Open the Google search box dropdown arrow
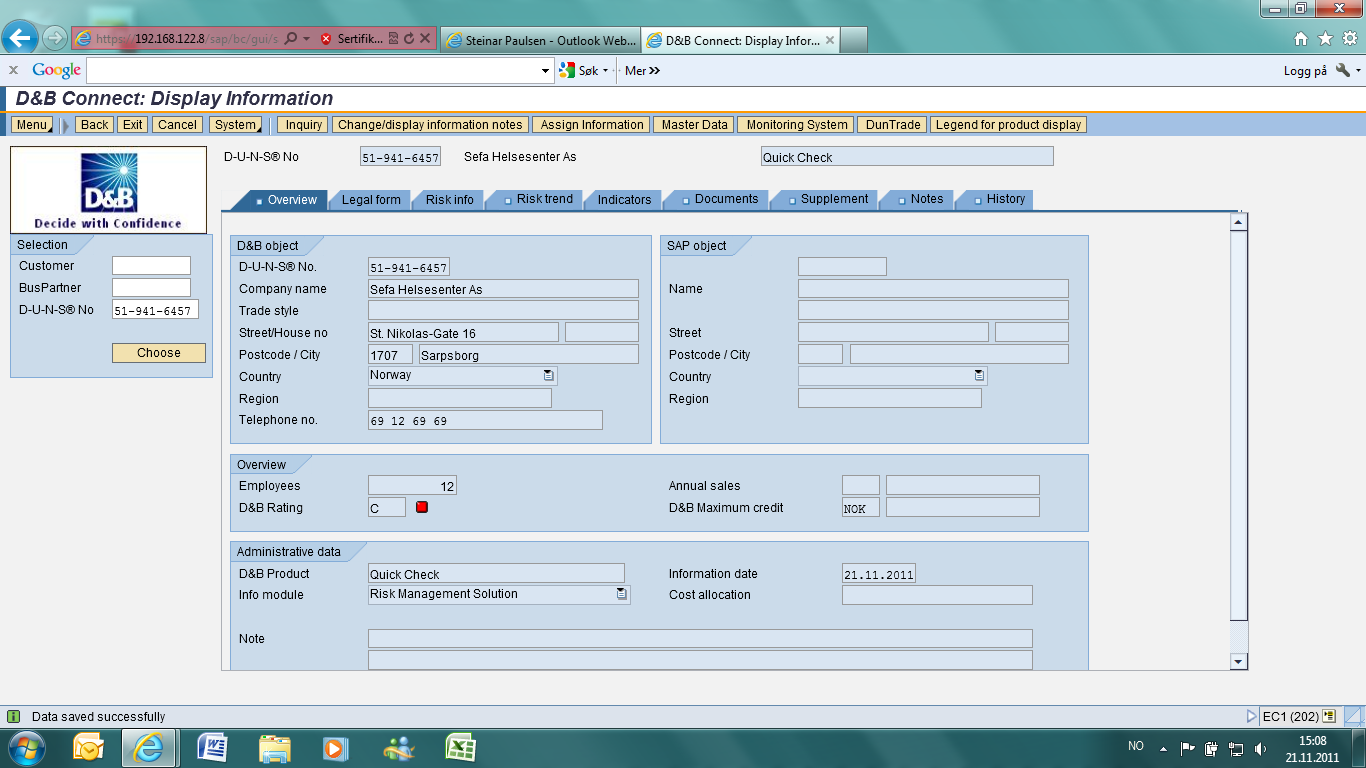1366x768 pixels. pos(545,70)
